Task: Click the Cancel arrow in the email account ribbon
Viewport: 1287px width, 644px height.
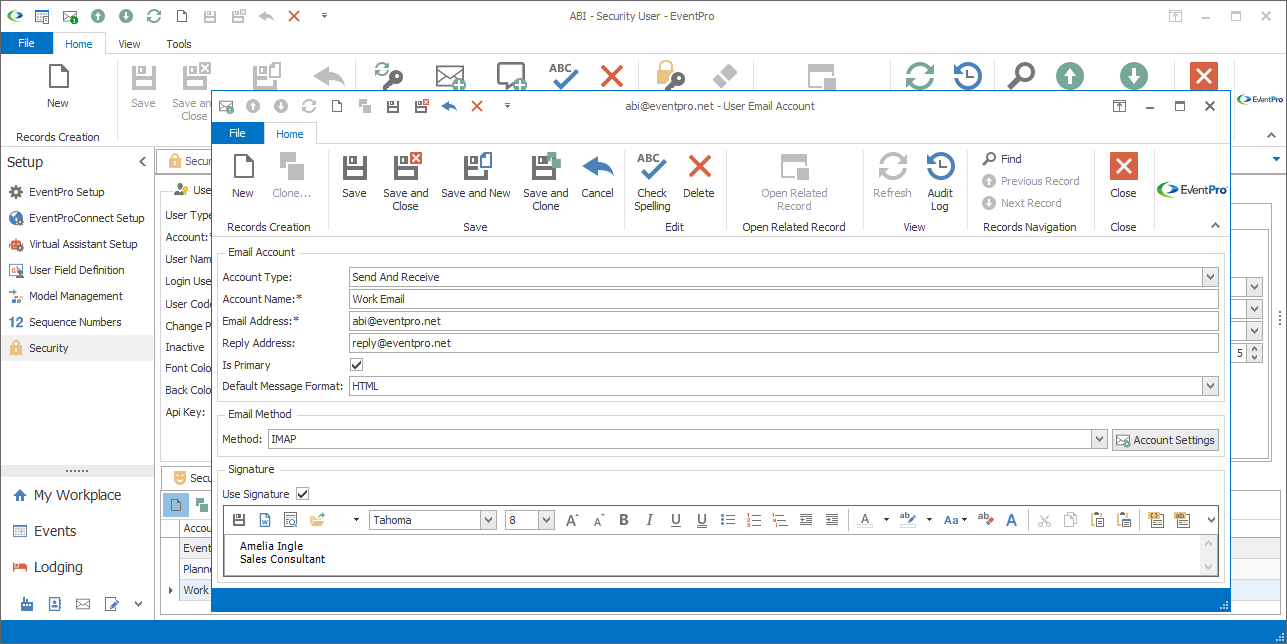Action: point(597,175)
